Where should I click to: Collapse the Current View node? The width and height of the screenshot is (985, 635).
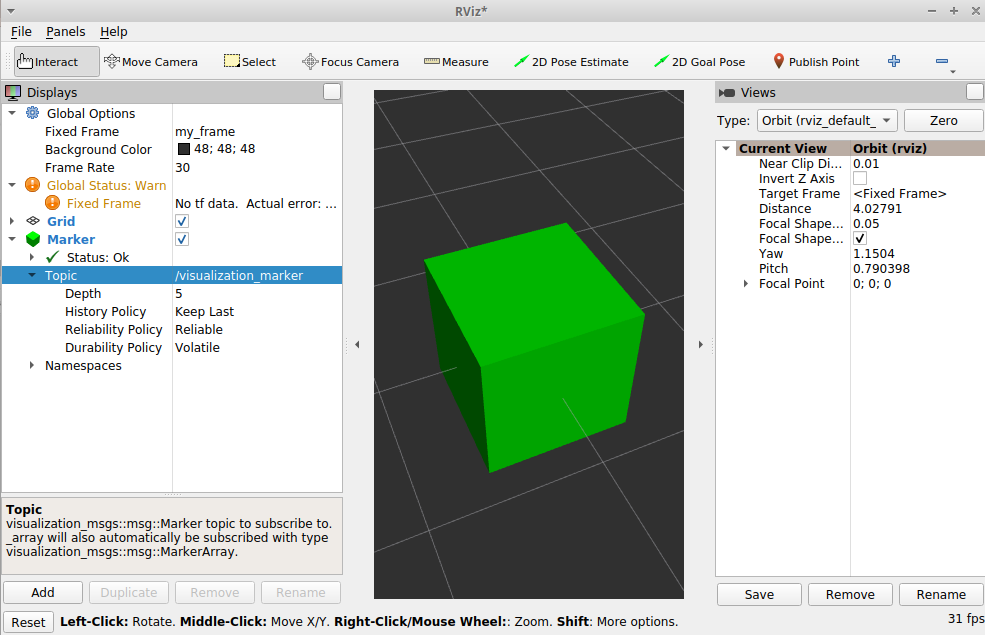click(726, 148)
